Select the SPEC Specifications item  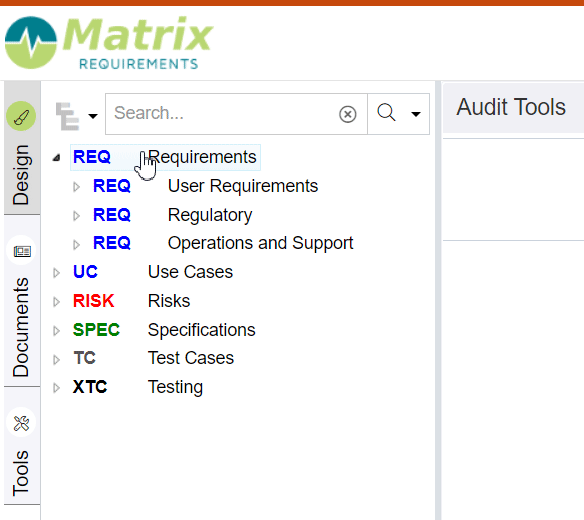click(x=164, y=330)
